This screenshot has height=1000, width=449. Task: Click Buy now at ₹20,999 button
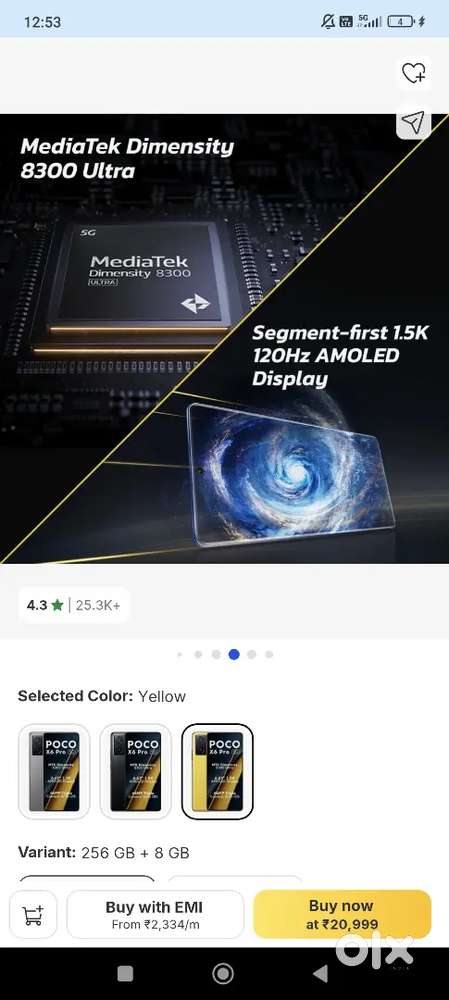point(342,914)
